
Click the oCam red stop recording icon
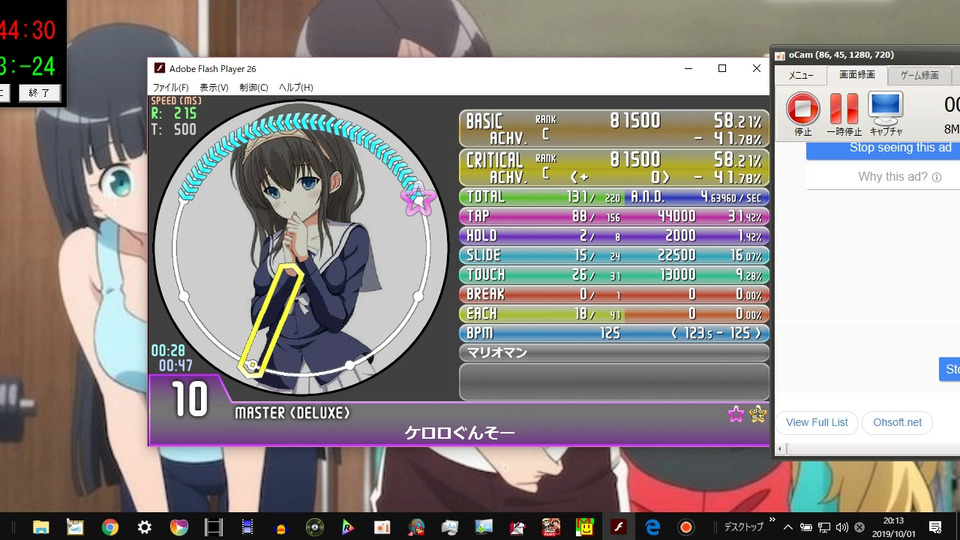pyautogui.click(x=803, y=108)
